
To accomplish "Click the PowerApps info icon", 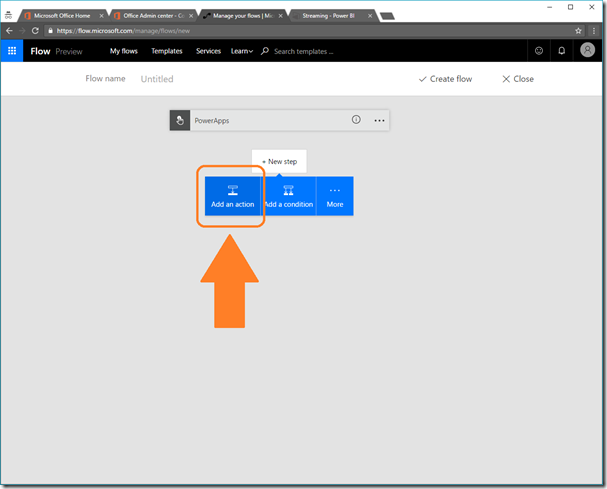I will click(355, 120).
